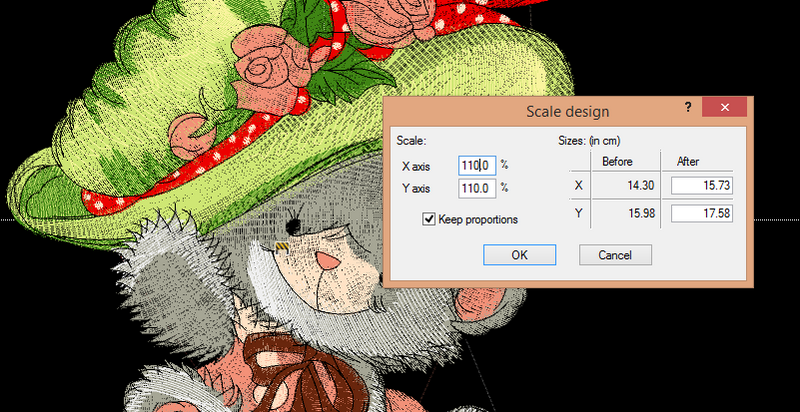Click the Keep proportions label text
Screen dimensions: 800x412
(478, 220)
